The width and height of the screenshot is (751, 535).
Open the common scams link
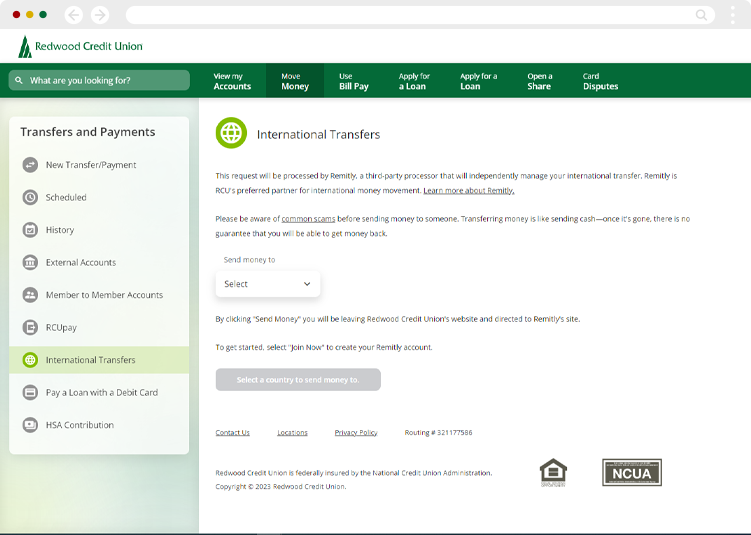(x=308, y=219)
